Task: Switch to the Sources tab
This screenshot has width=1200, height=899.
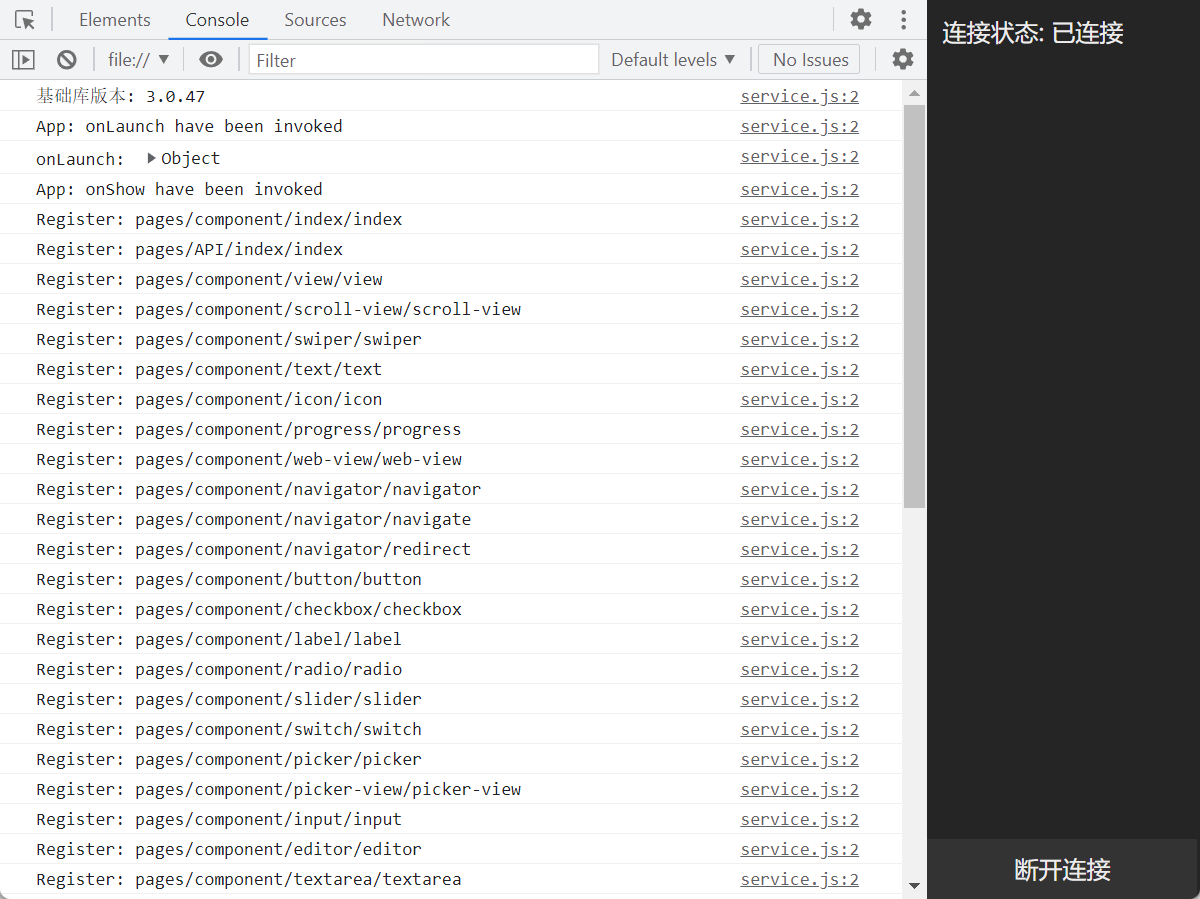Action: point(315,20)
